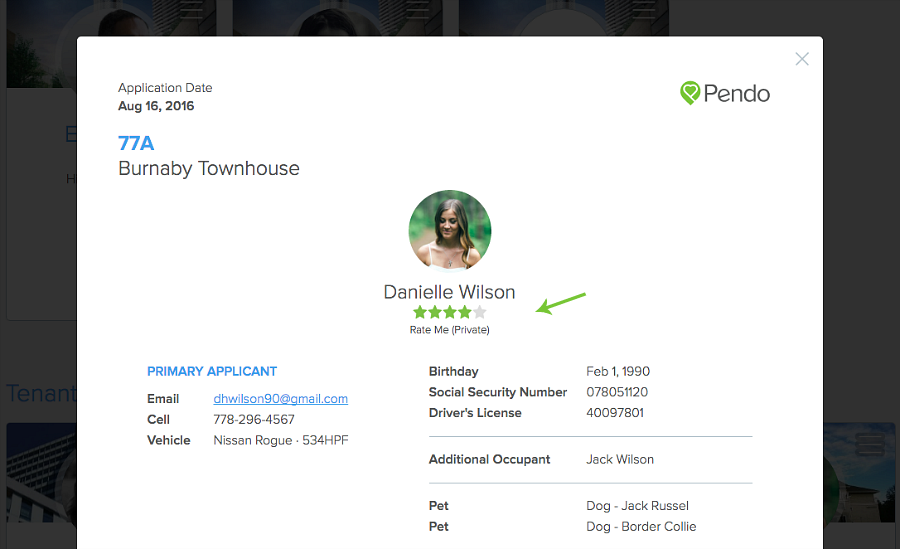Select the cell number 778-296-4567
The width and height of the screenshot is (900, 549).
(254, 419)
